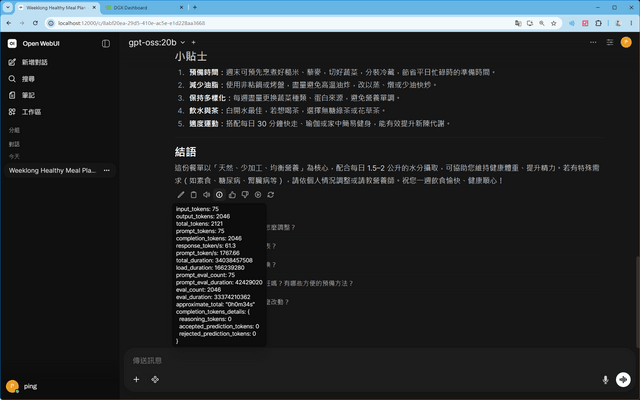The height and width of the screenshot is (400, 640).
Task: Go forward with the browser forward arrow
Action: pos(22,23)
